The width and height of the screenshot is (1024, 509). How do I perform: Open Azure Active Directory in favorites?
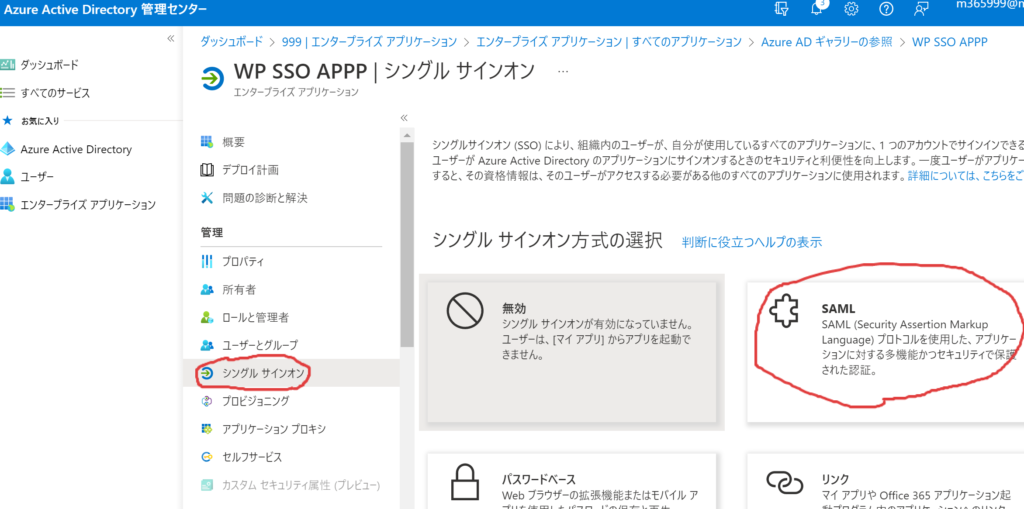76,149
